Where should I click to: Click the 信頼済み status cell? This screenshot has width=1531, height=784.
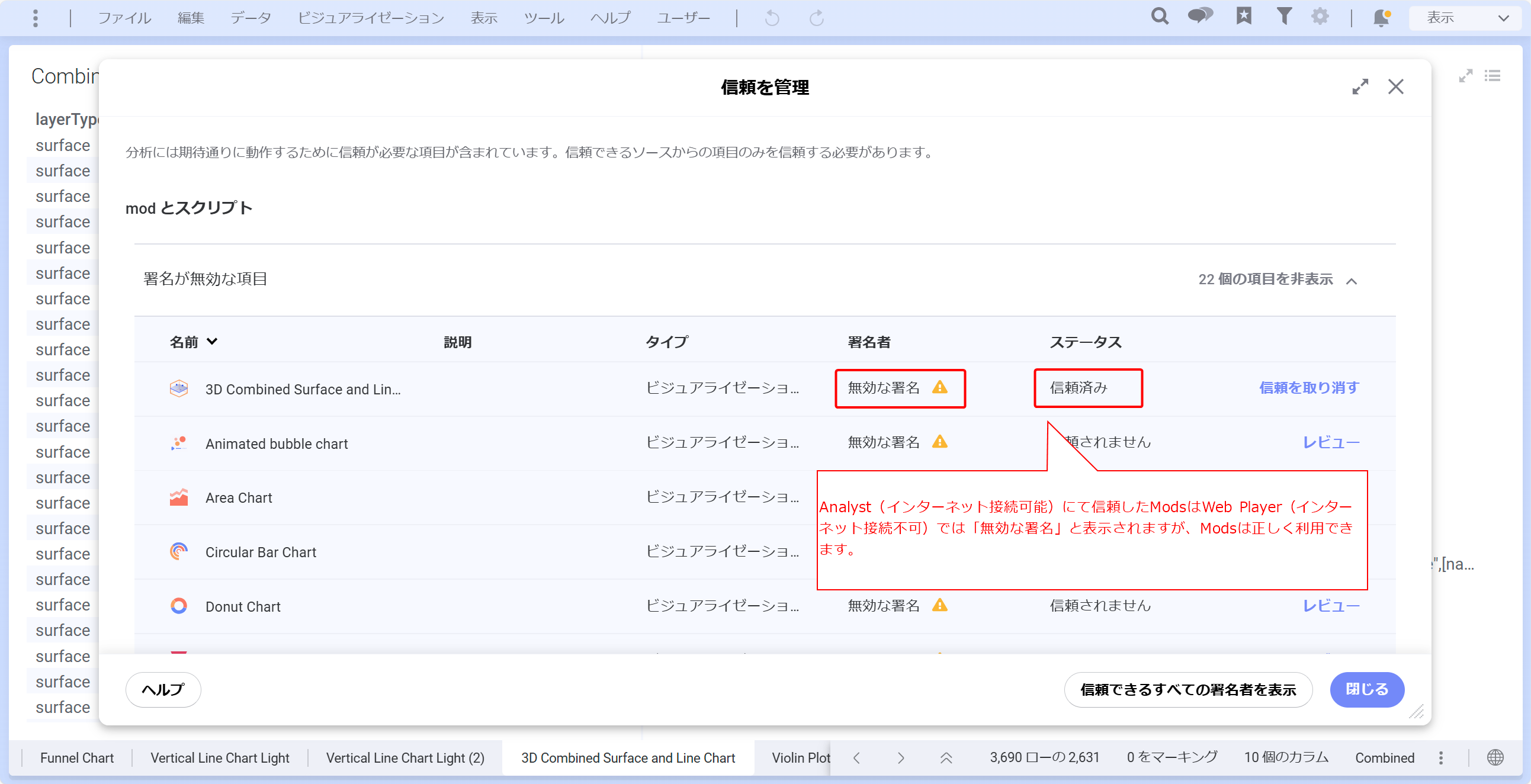1079,387
